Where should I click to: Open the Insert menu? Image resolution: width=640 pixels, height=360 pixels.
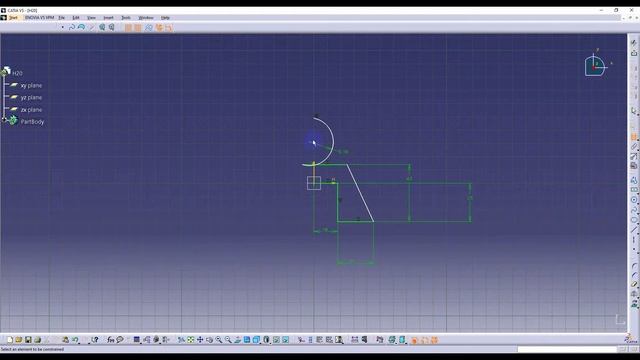point(108,18)
